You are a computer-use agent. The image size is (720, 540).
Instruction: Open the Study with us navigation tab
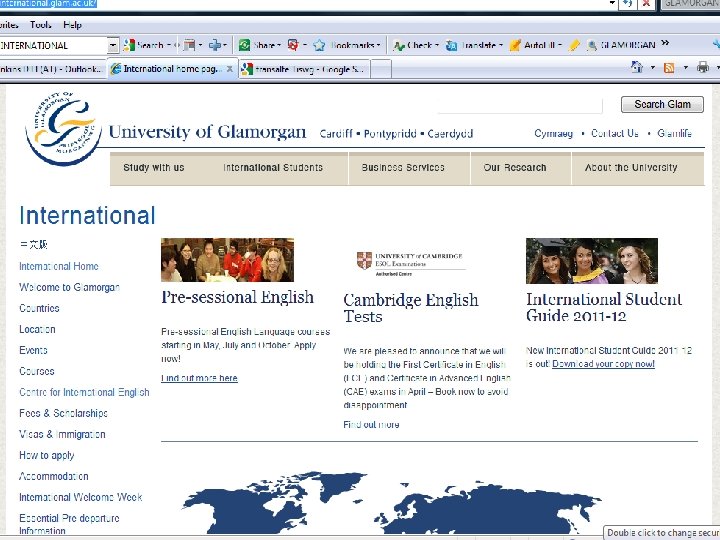tap(154, 168)
